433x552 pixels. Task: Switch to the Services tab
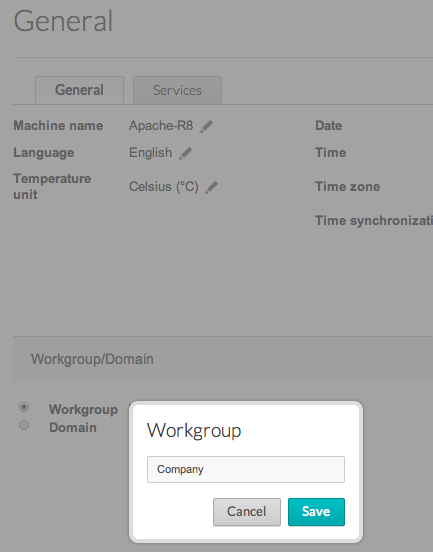tap(177, 90)
